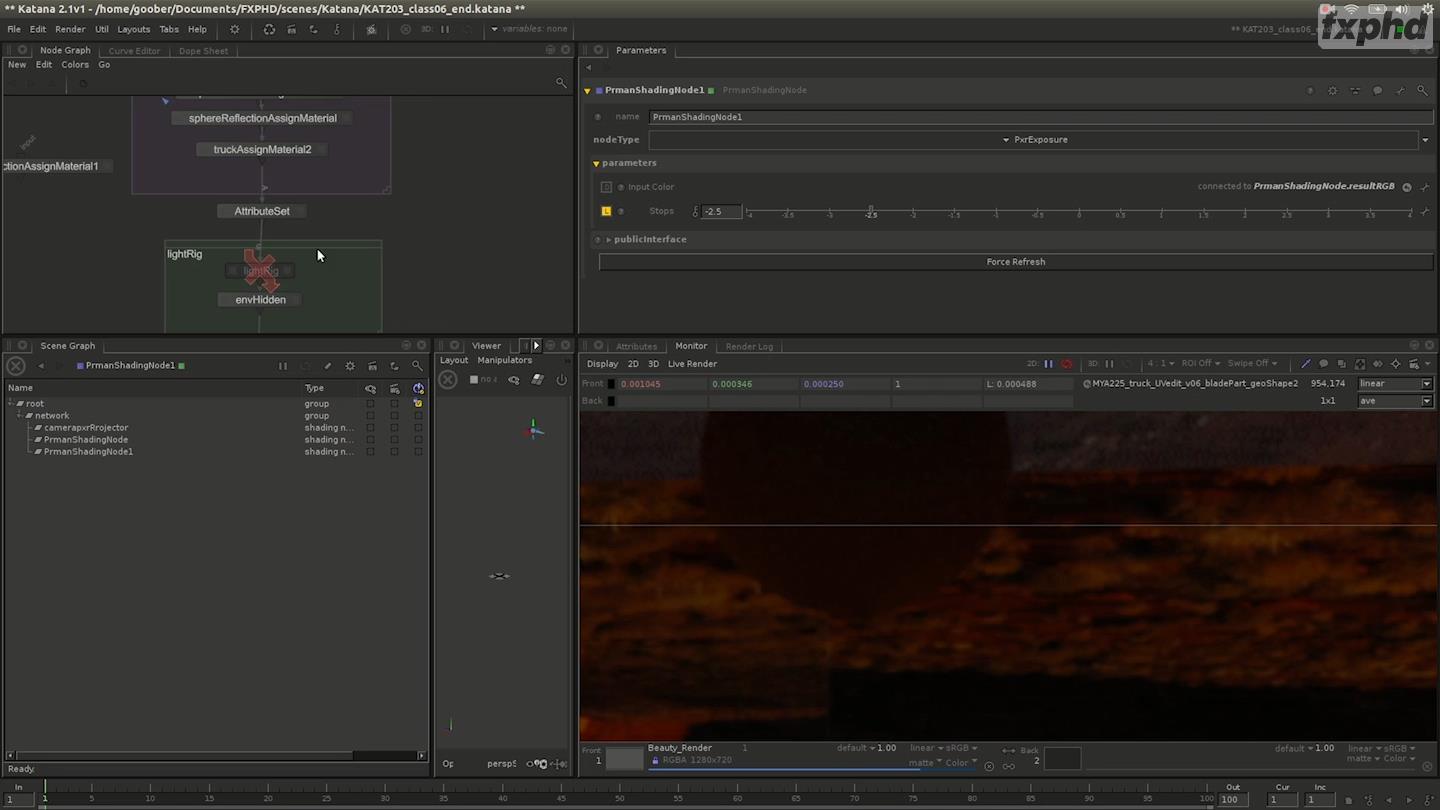Collapse the network tree item
Viewport: 1440px width, 810px height.
21,416
